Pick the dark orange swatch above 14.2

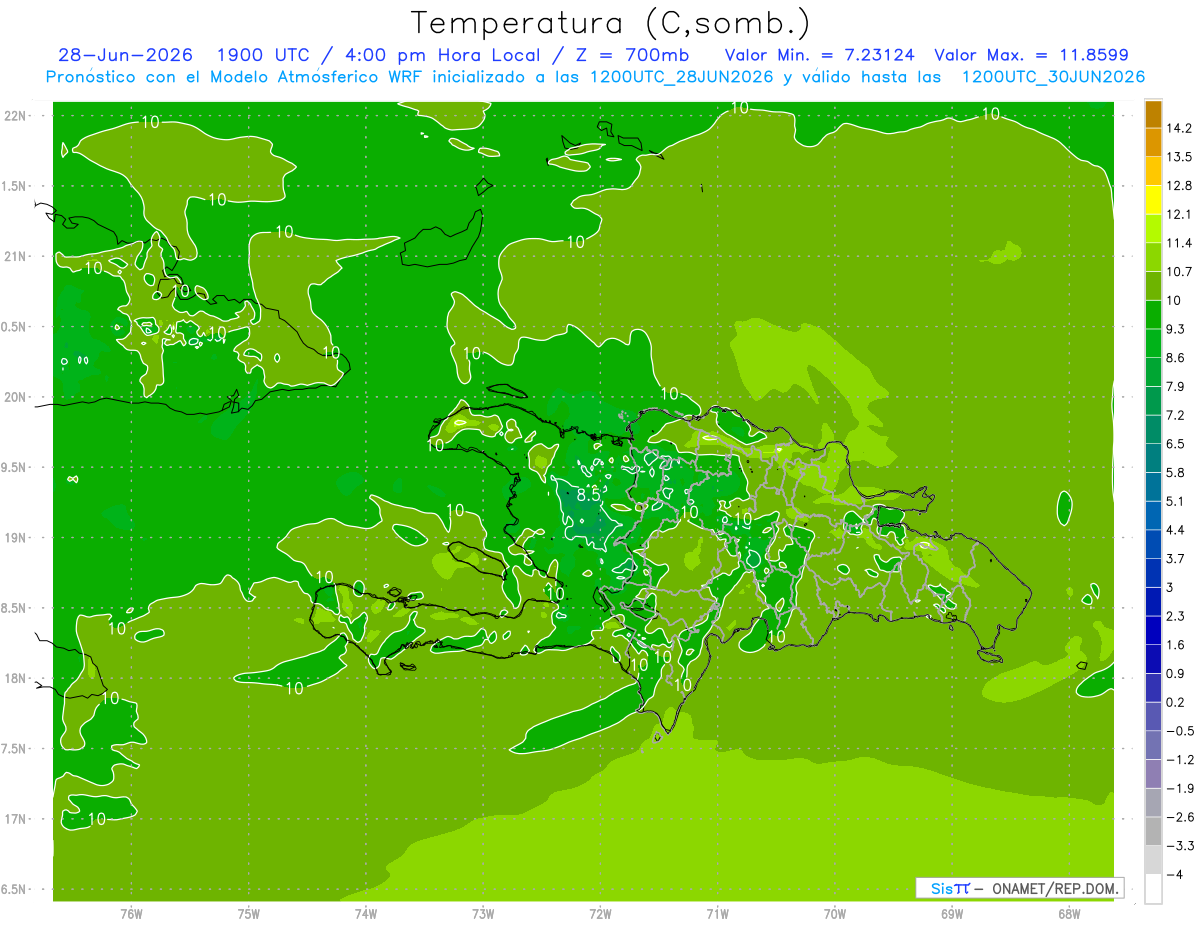click(1153, 114)
